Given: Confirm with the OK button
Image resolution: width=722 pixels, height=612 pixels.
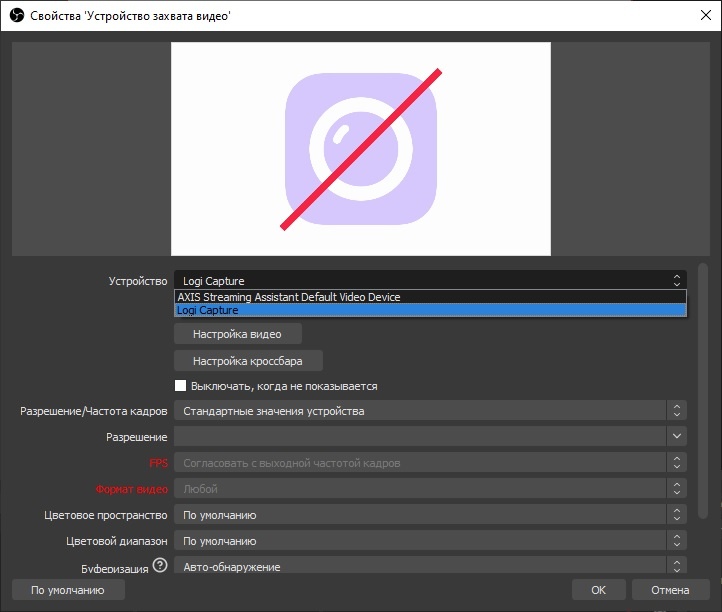Looking at the screenshot, I should pos(598,590).
